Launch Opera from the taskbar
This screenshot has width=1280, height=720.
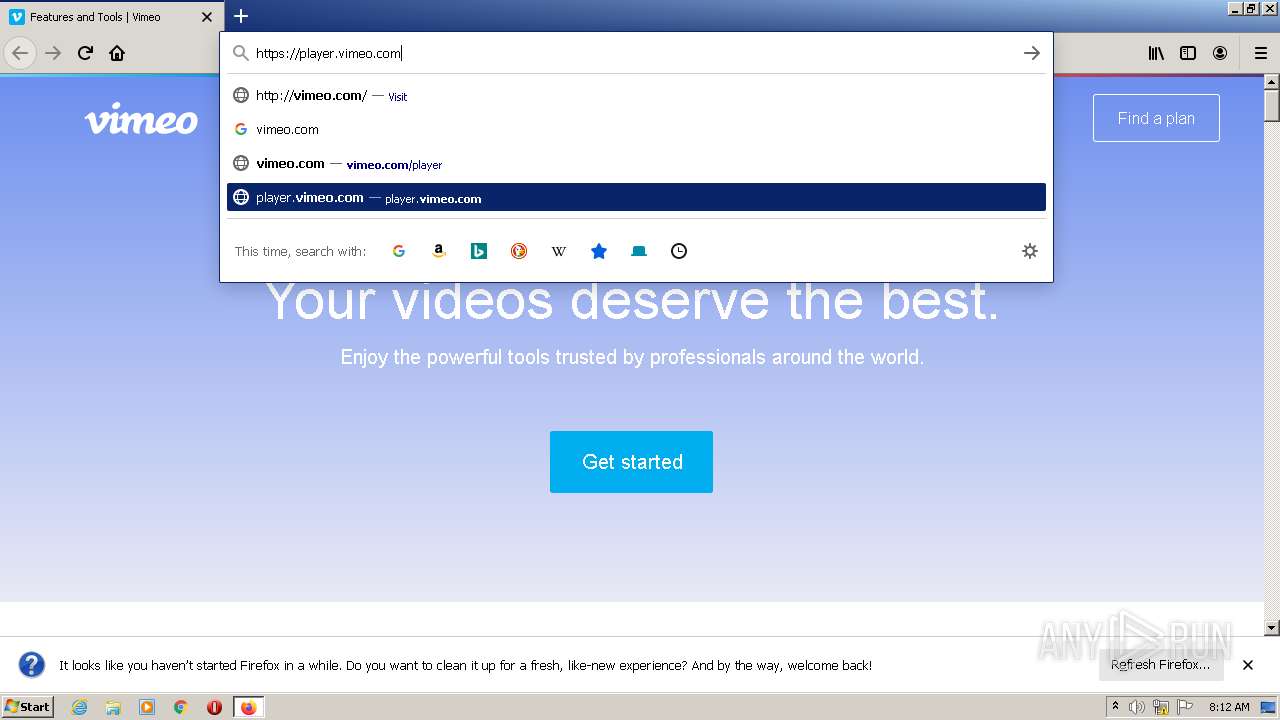click(x=214, y=707)
